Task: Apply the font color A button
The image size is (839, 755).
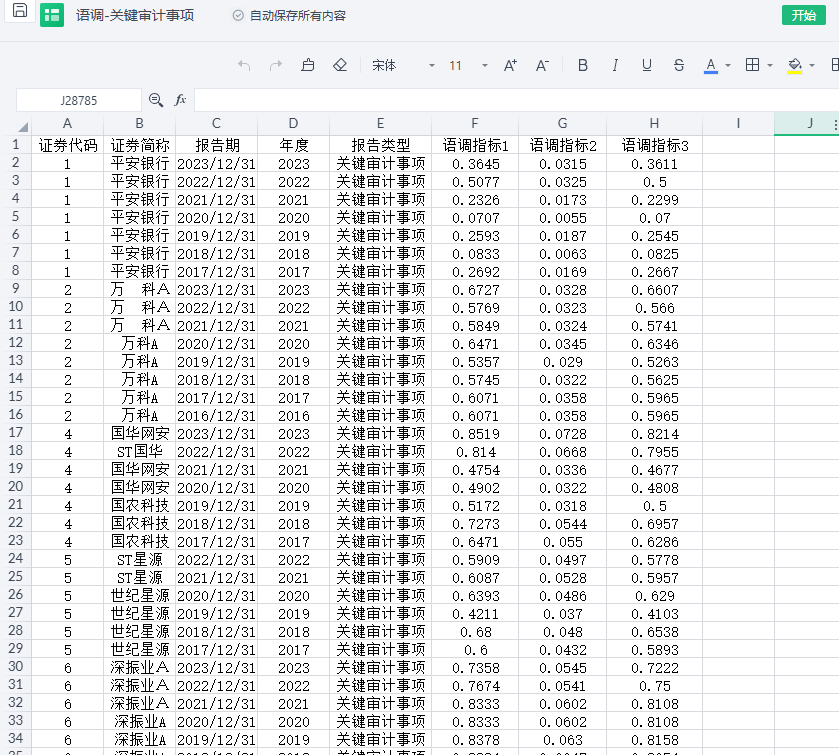Action: coord(711,66)
